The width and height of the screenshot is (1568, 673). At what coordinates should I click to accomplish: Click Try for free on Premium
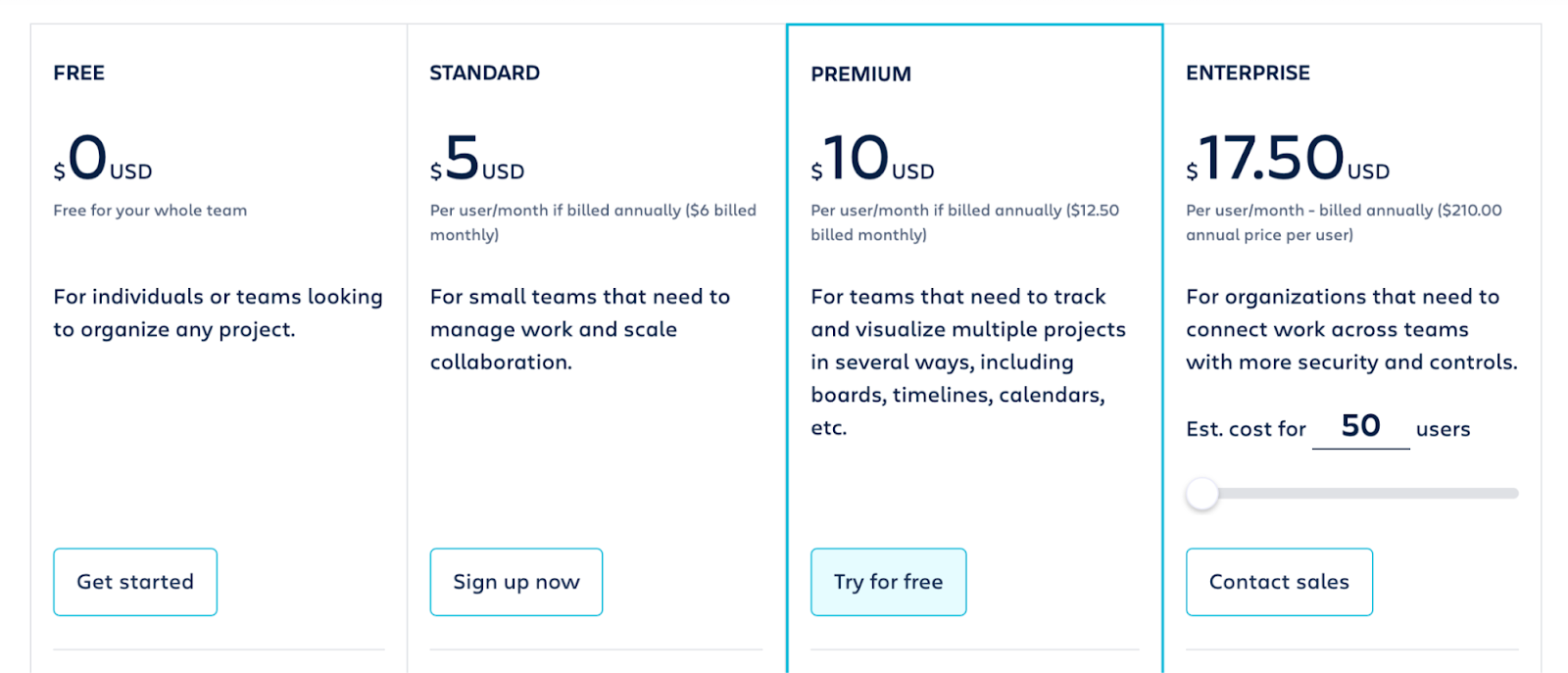[x=888, y=582]
